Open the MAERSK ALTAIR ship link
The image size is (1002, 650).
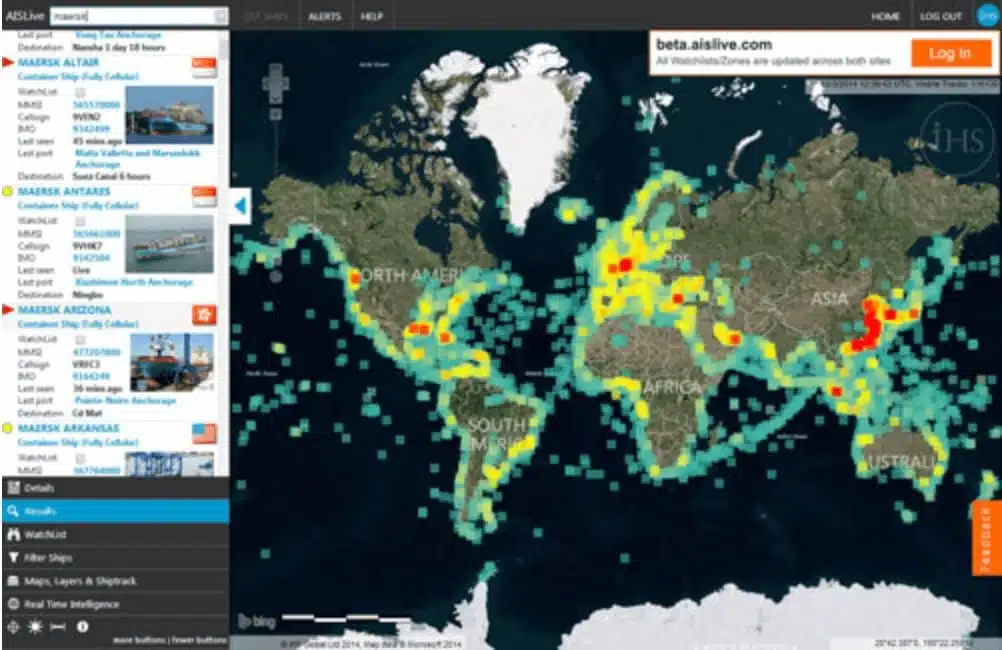[x=59, y=63]
